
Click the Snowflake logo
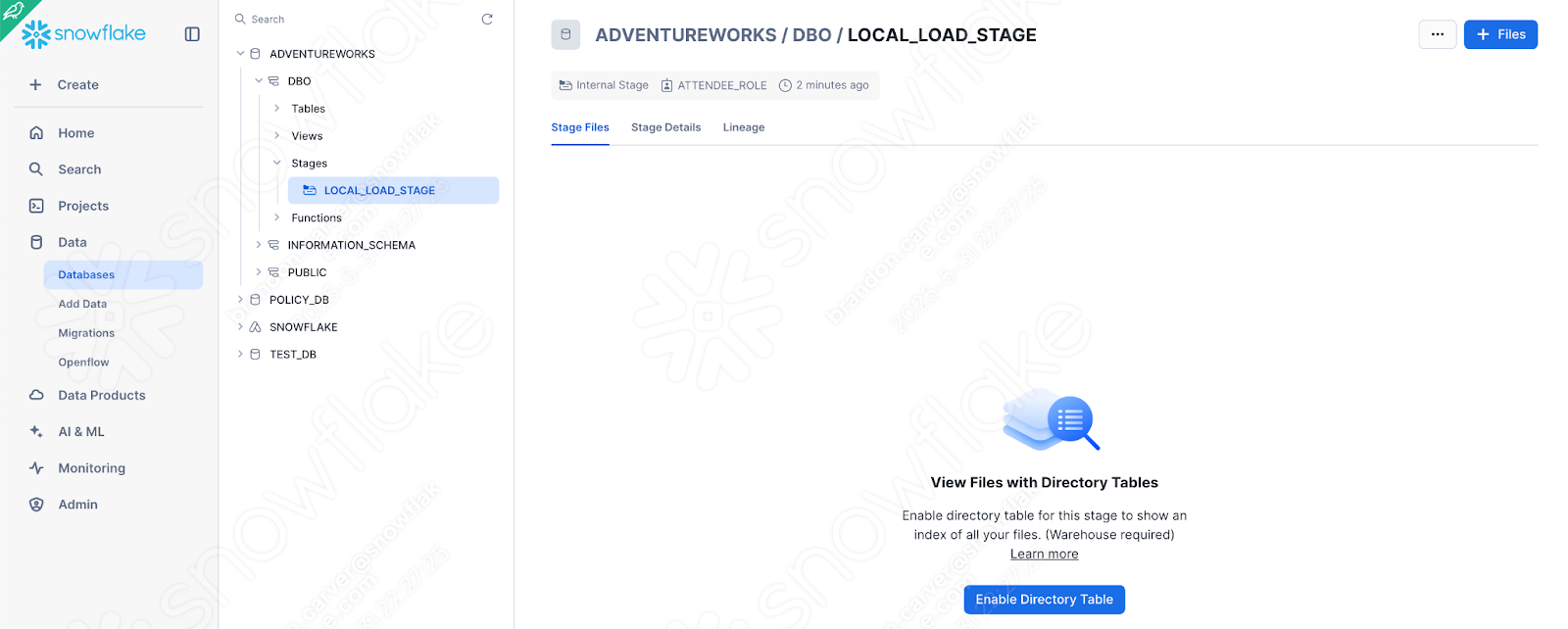(83, 34)
